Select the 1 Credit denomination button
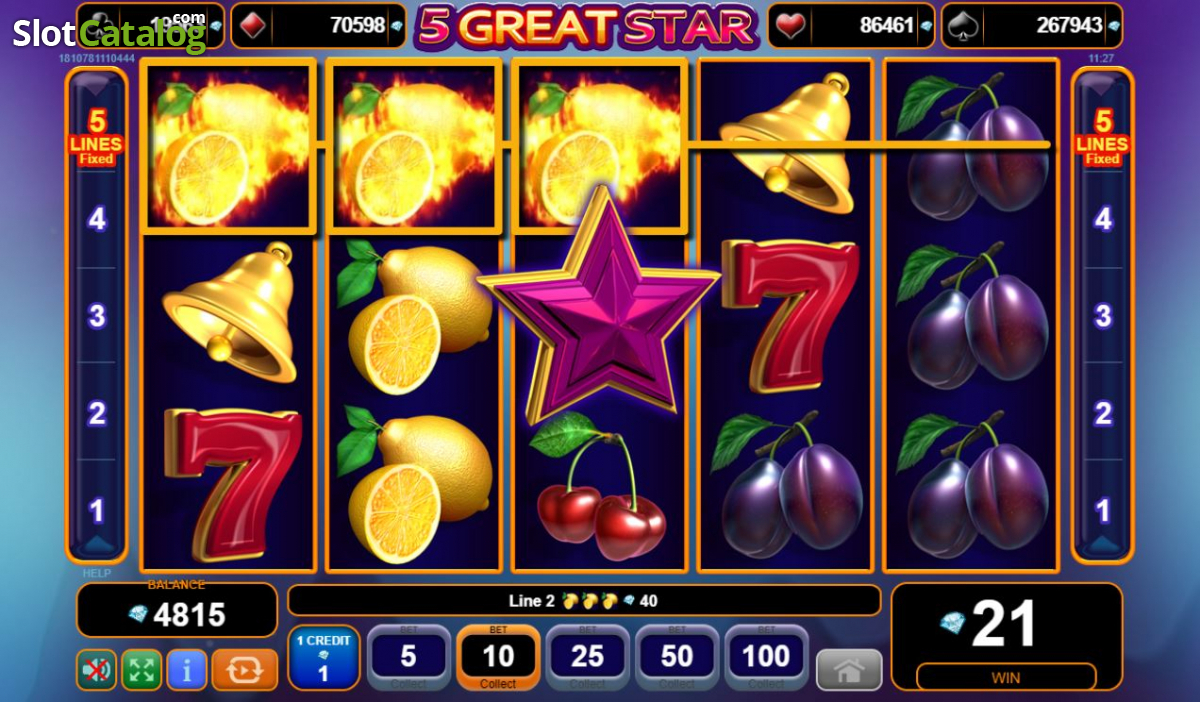 tap(323, 657)
